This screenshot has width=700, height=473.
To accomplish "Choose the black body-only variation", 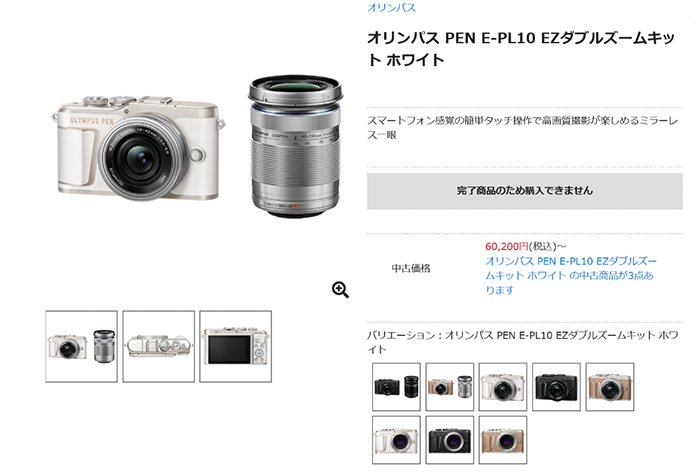I will (450, 440).
